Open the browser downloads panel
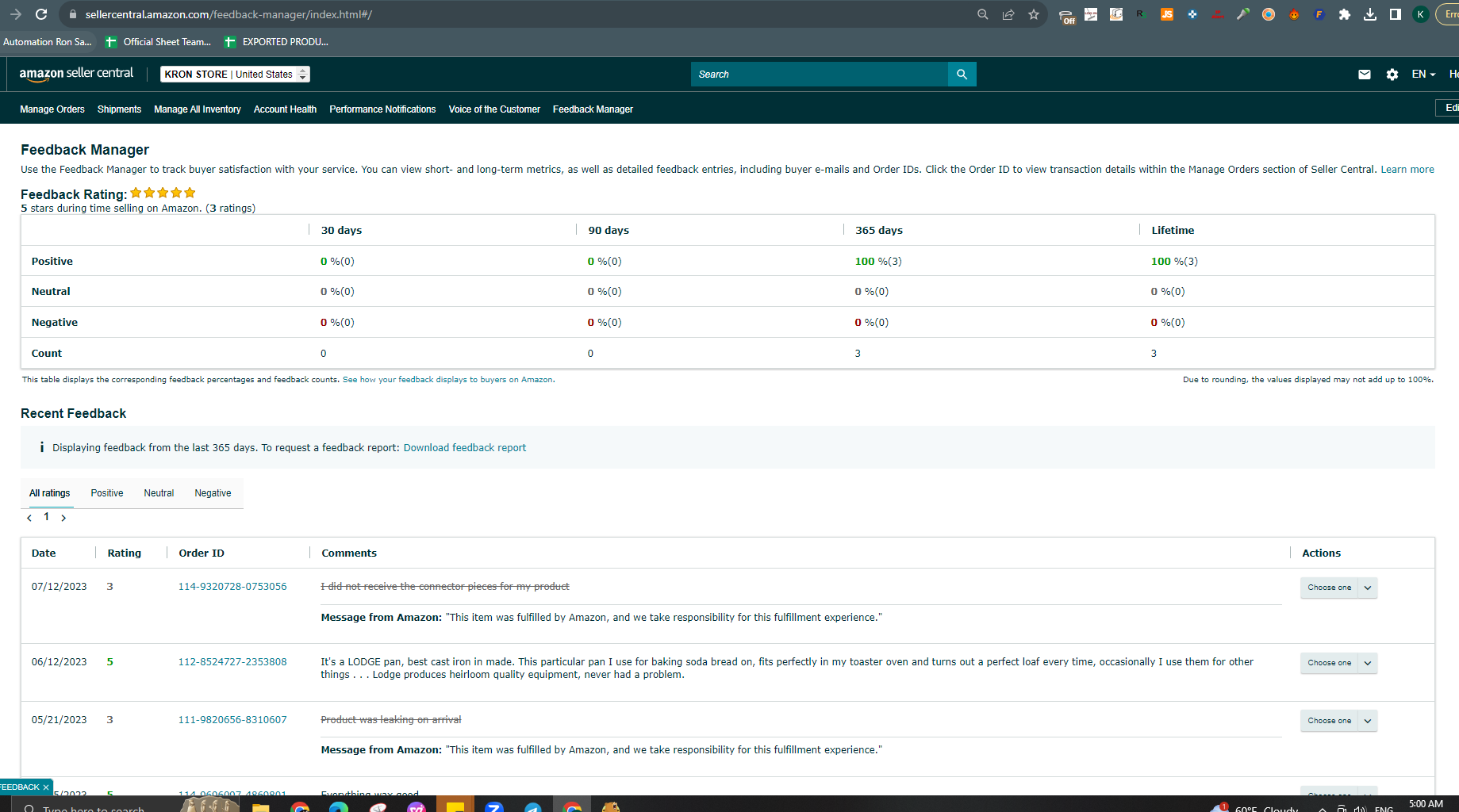The image size is (1459, 812). pyautogui.click(x=1370, y=14)
